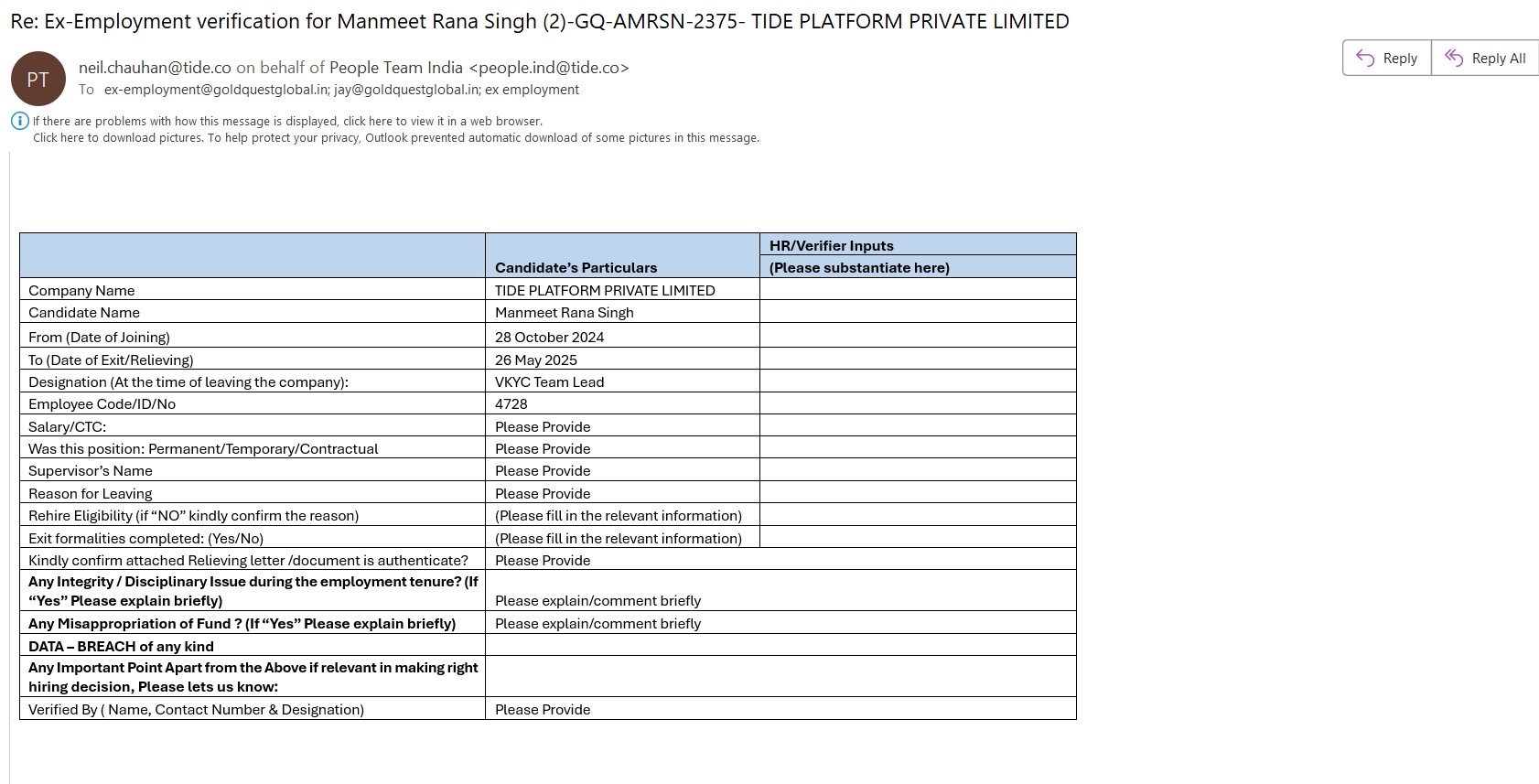Click the info icon in message bar
Image resolution: width=1539 pixels, height=784 pixels.
[x=19, y=121]
